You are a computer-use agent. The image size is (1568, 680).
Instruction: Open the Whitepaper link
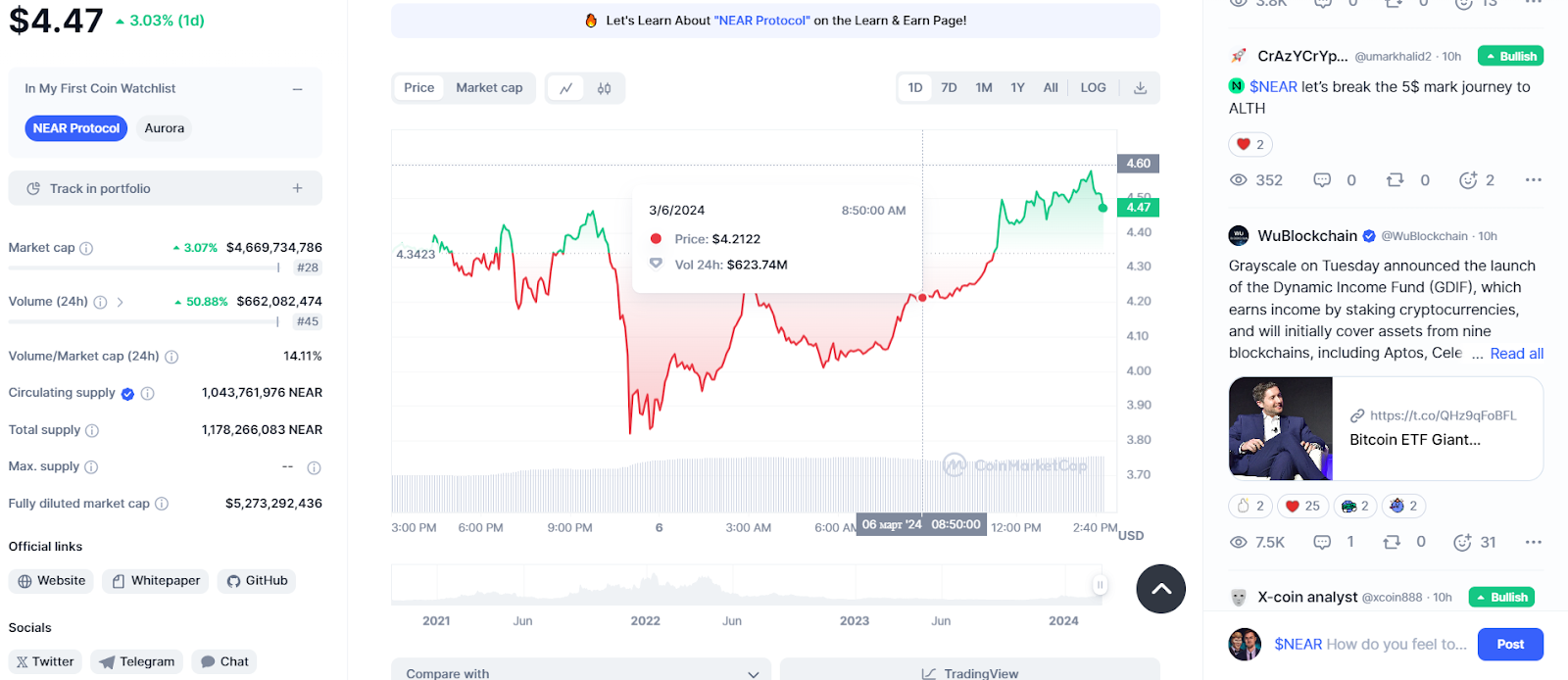(x=156, y=581)
